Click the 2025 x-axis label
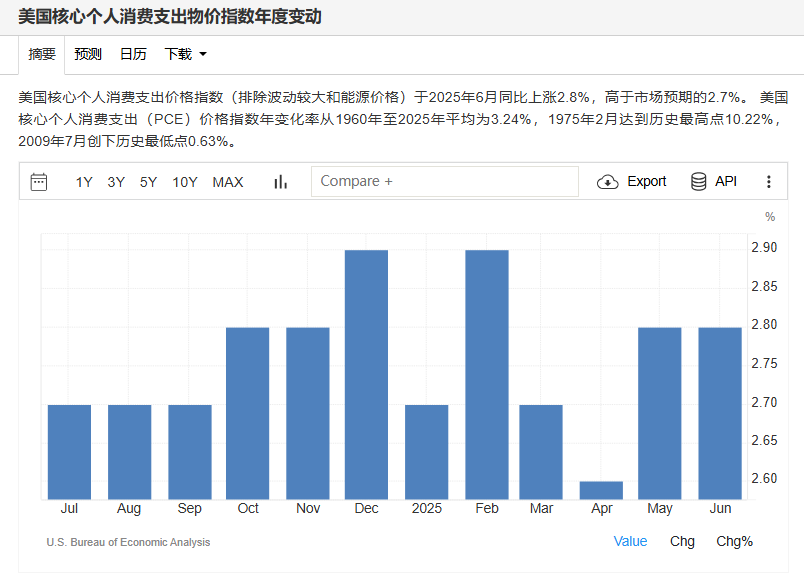This screenshot has height=588, width=804. (427, 508)
